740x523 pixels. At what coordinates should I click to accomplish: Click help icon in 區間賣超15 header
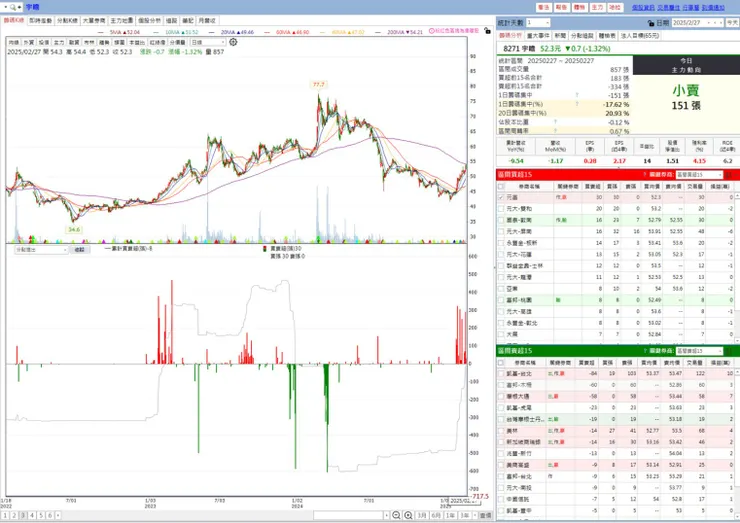click(x=644, y=351)
